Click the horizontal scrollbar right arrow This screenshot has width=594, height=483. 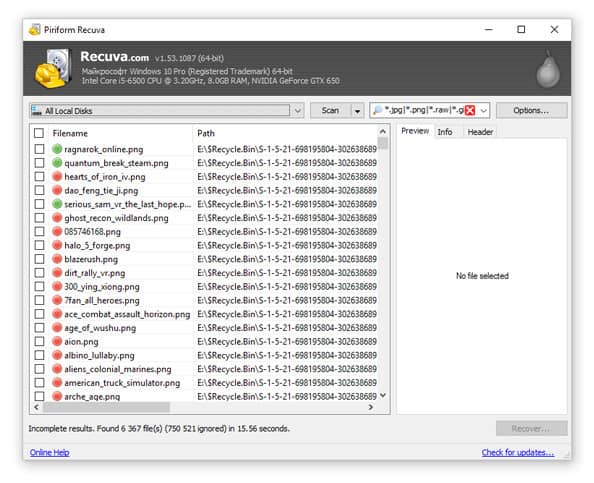[371, 407]
